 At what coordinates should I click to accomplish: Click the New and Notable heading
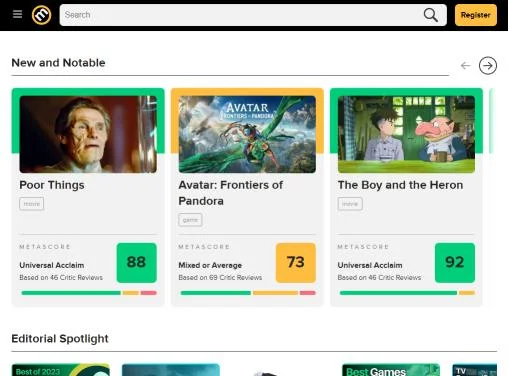58,63
